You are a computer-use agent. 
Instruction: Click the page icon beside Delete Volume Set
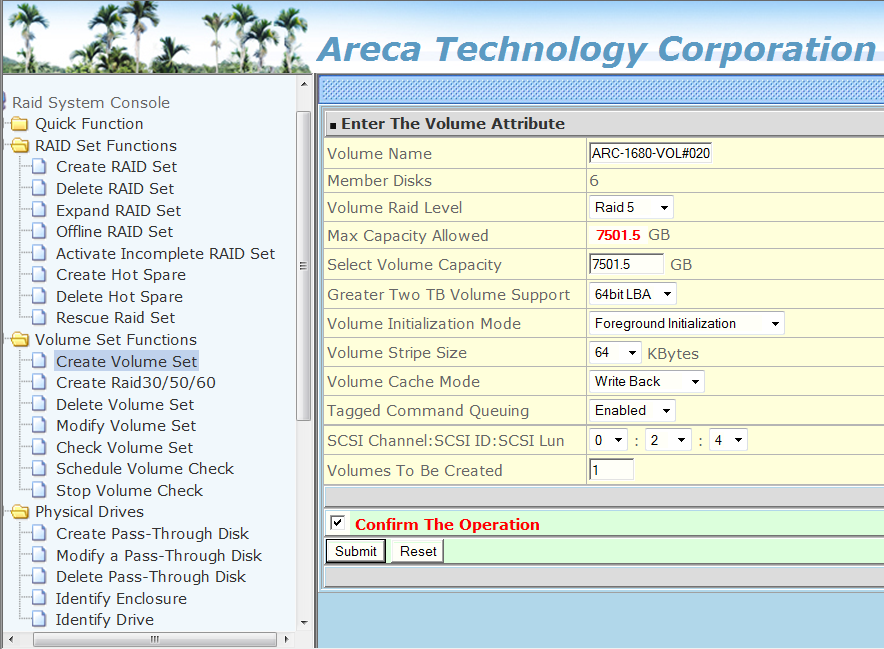click(39, 405)
